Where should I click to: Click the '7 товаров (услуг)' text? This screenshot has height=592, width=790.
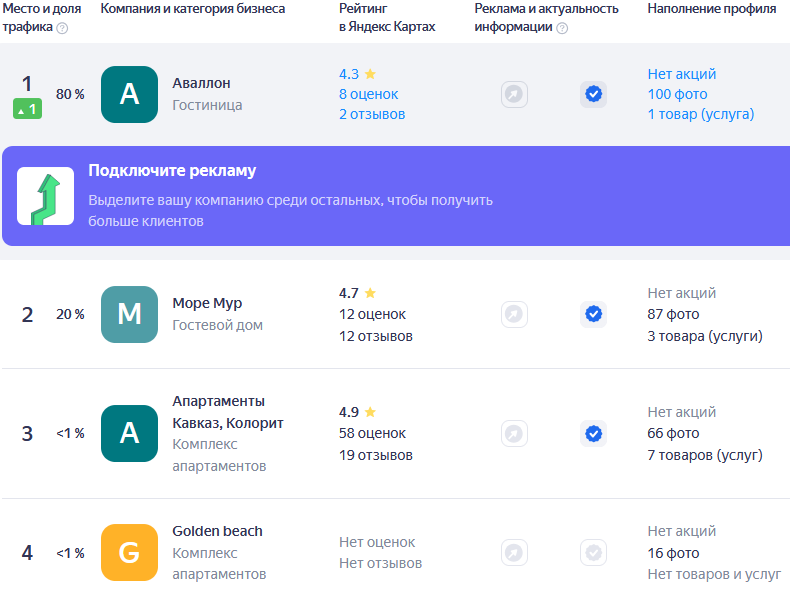click(705, 455)
